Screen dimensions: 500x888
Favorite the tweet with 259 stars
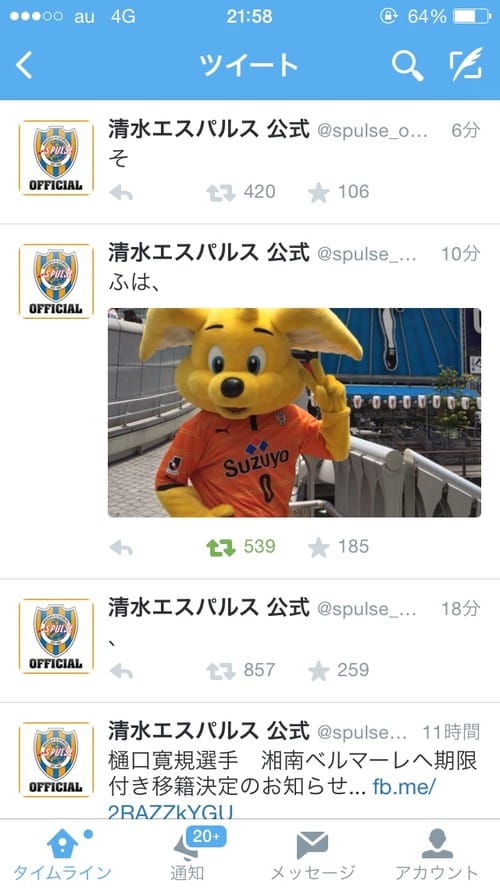coord(318,671)
